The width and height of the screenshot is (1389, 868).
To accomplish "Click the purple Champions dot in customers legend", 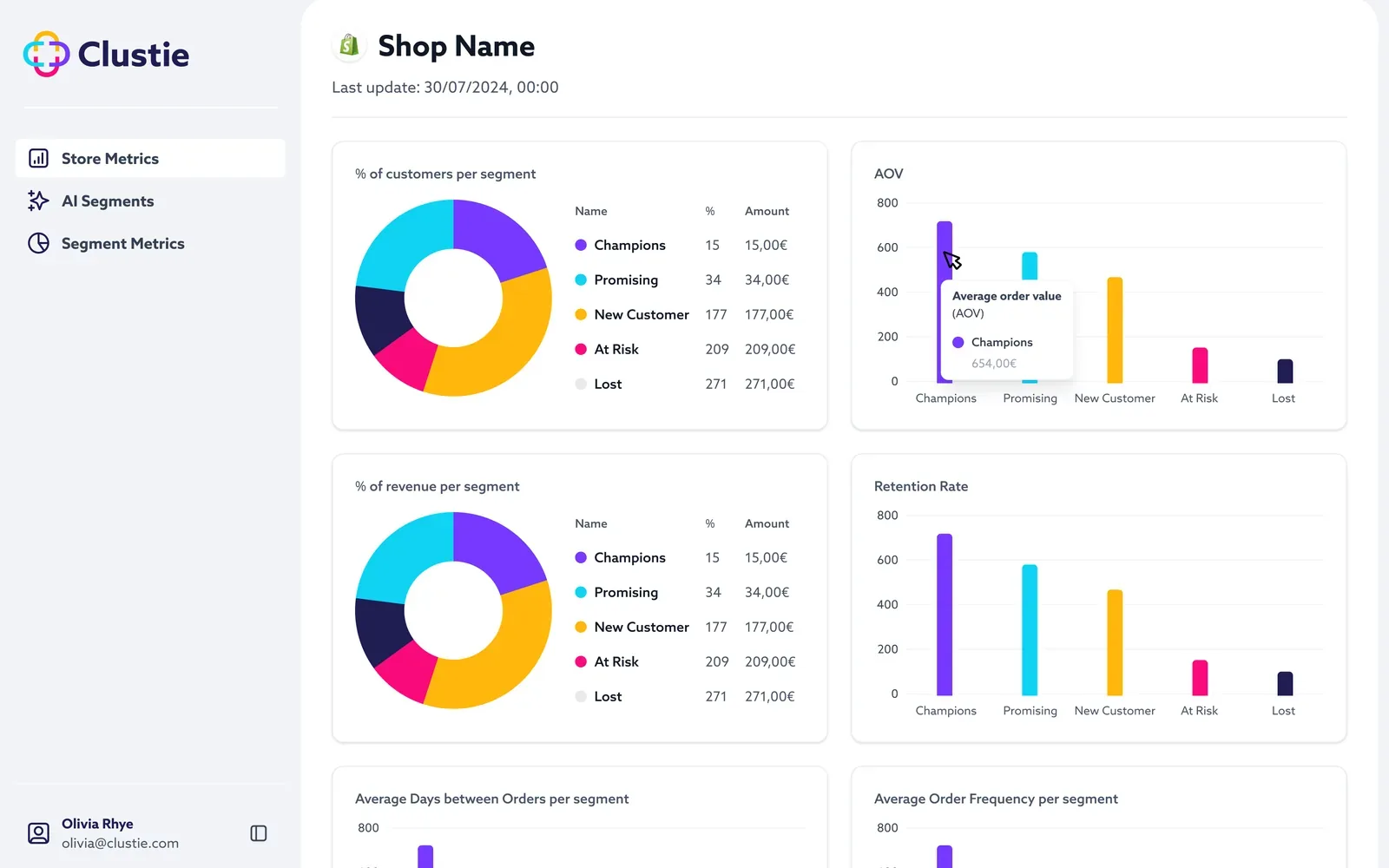I will coord(581,245).
